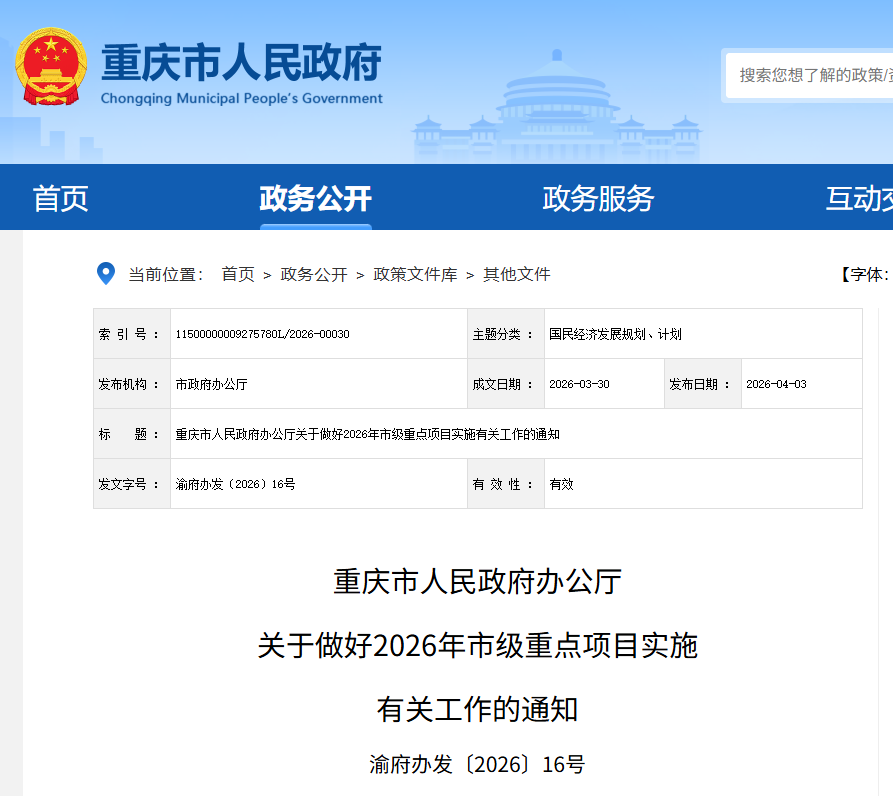Viewport: 893px width, 796px height.
Task: Click the 重庆市人民政府 site title
Action: (241, 64)
